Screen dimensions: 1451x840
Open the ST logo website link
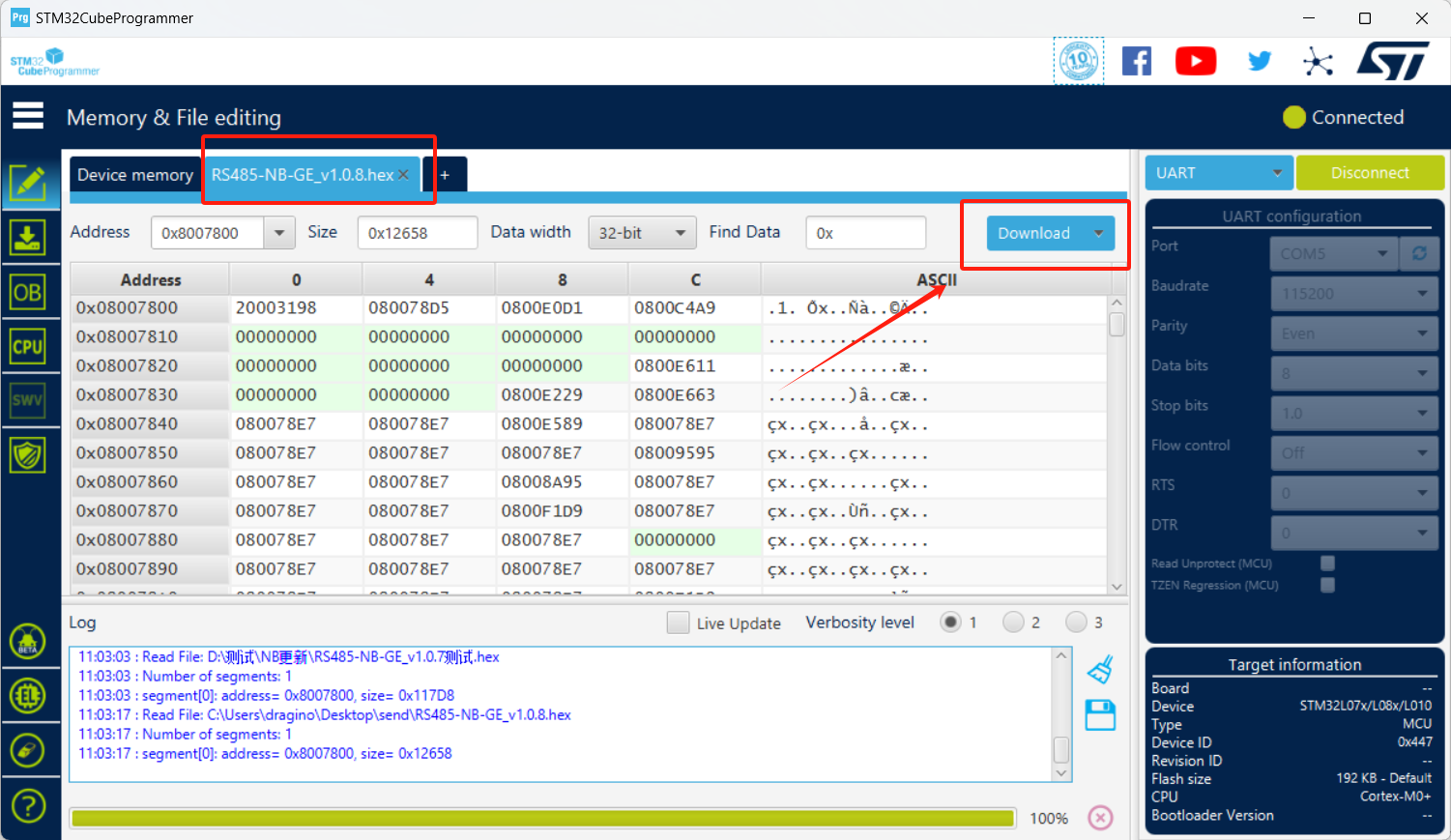(x=1393, y=61)
